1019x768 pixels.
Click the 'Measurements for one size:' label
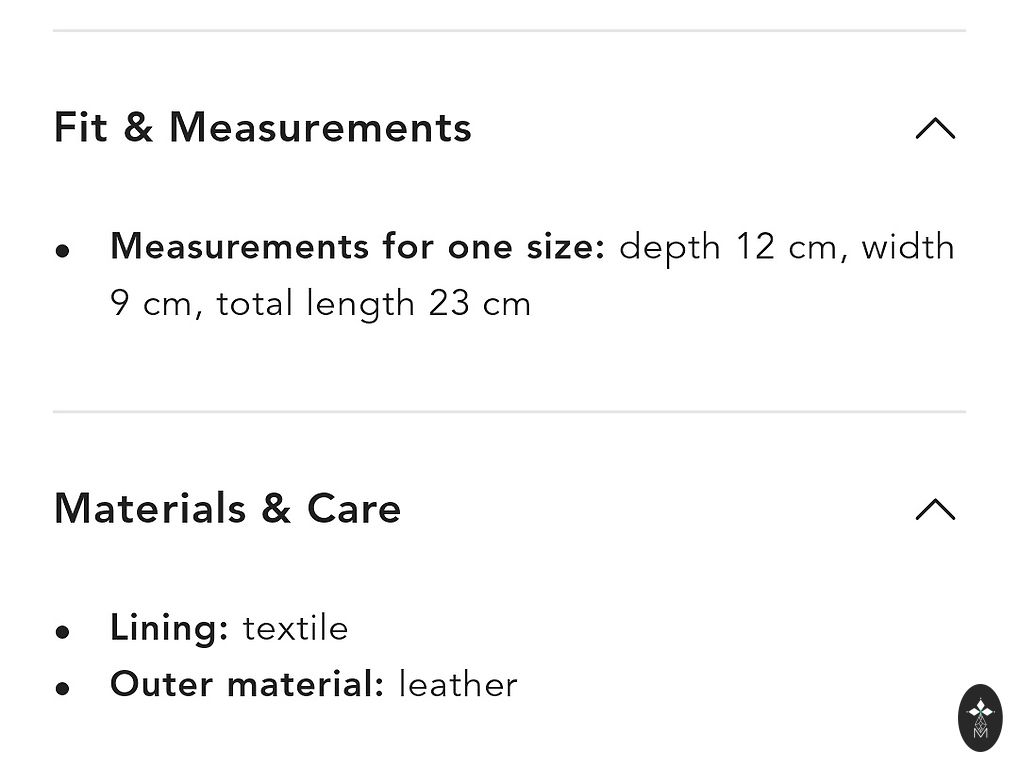tap(357, 247)
